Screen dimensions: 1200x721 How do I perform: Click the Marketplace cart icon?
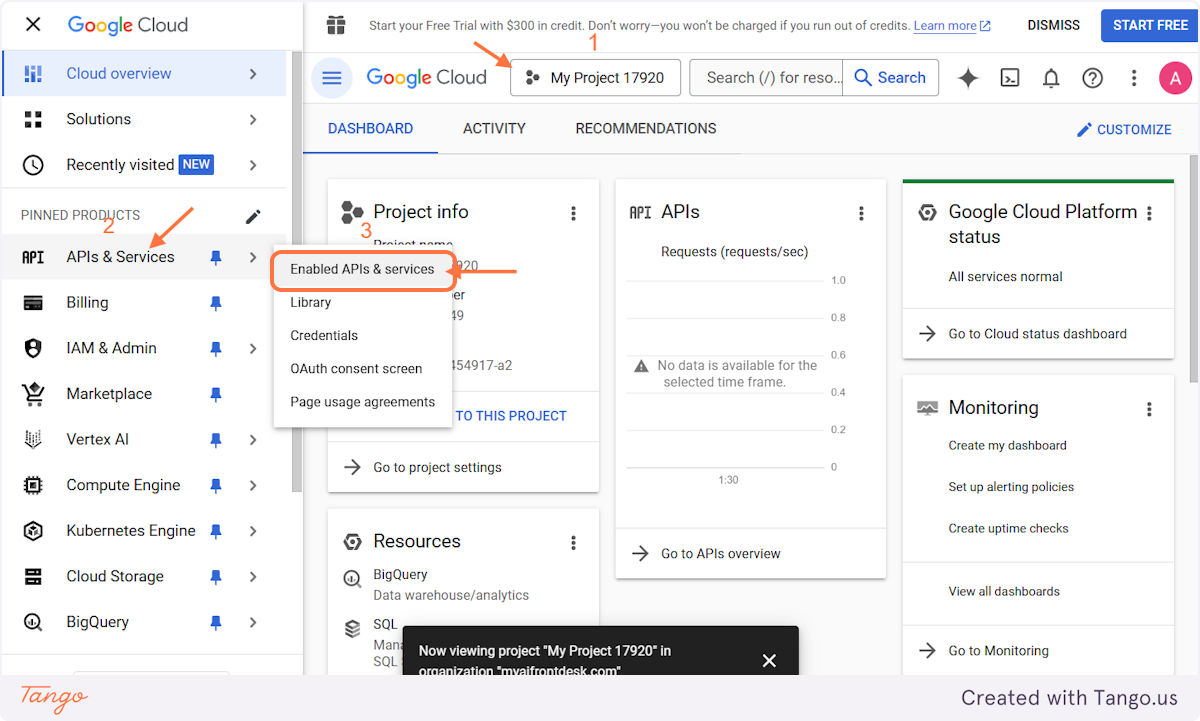point(33,394)
